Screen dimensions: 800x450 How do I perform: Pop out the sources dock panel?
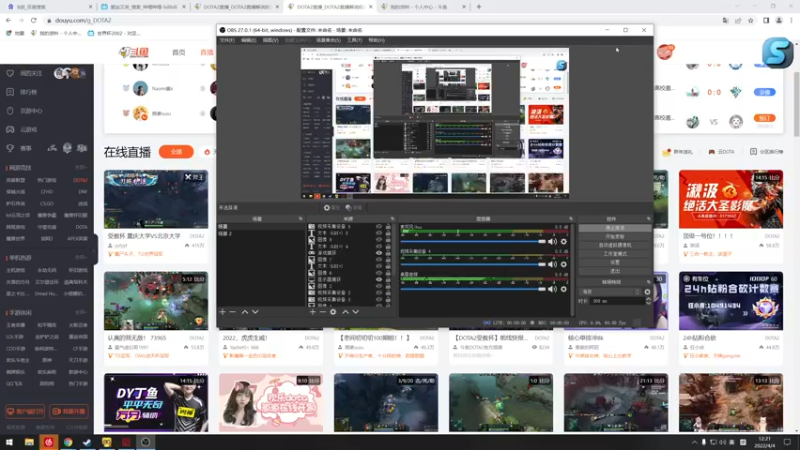tap(392, 219)
